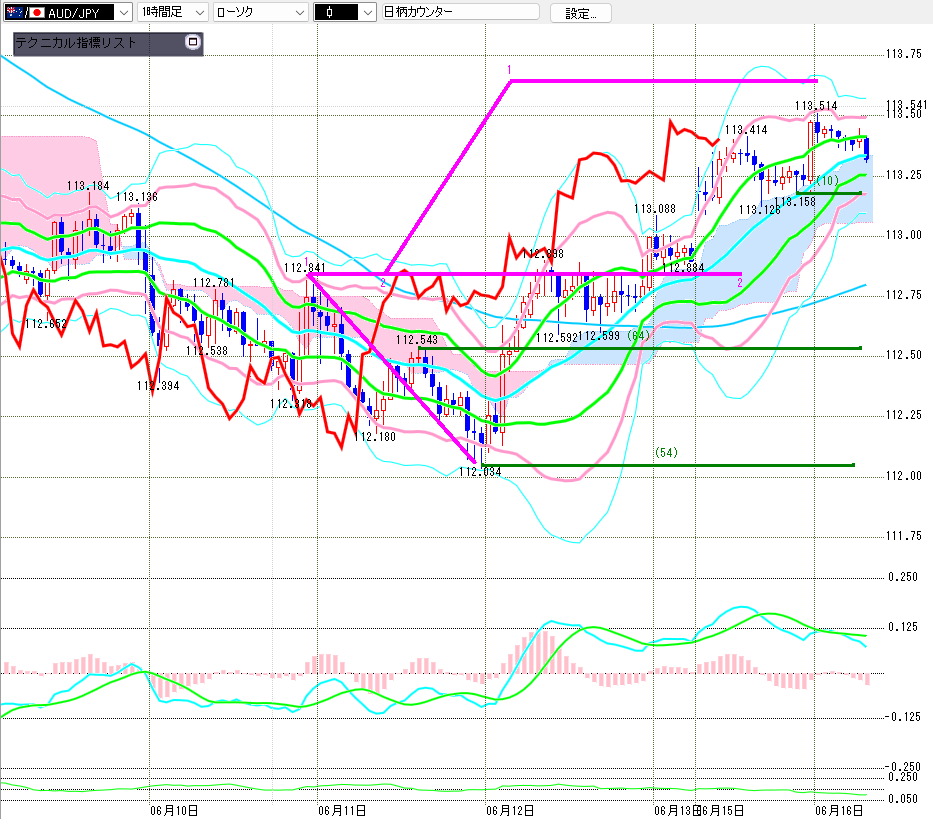This screenshot has height=819, width=933.
Task: Click the candlestick symbol in the black combo box
Action: [330, 12]
